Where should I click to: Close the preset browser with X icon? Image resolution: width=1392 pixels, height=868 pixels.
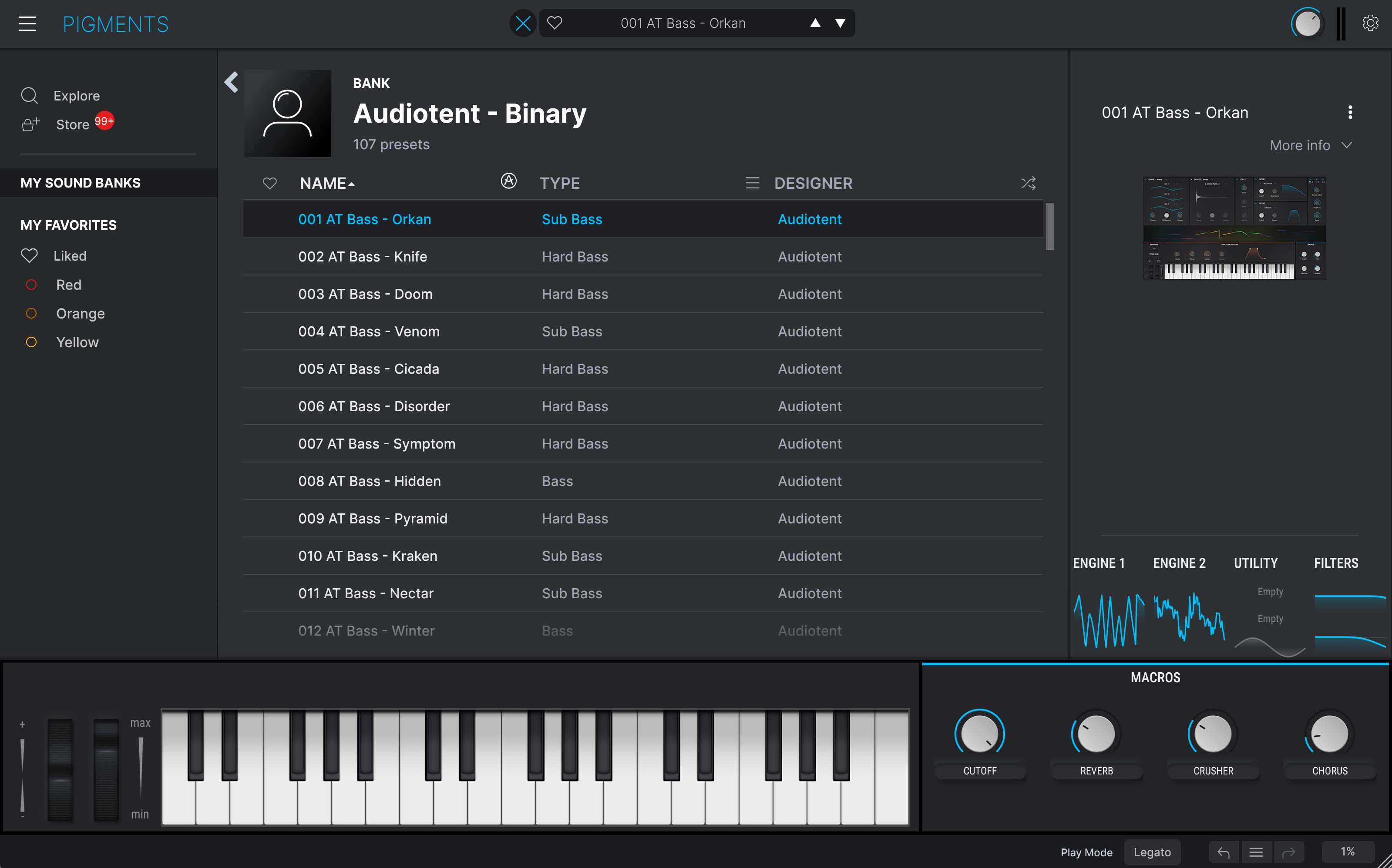(x=523, y=23)
